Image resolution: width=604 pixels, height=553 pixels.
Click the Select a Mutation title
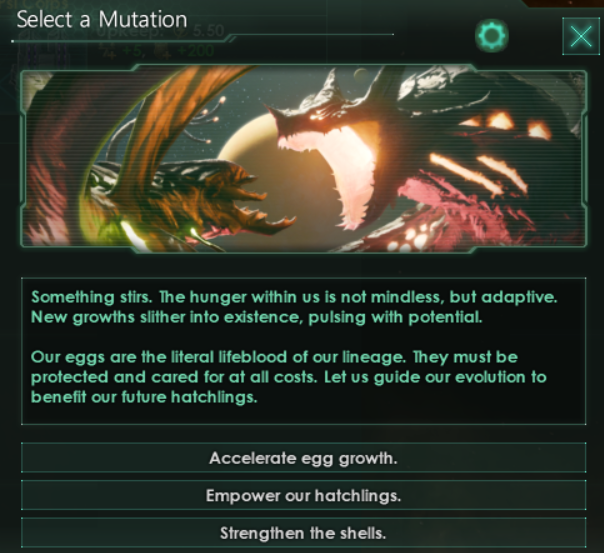click(101, 19)
